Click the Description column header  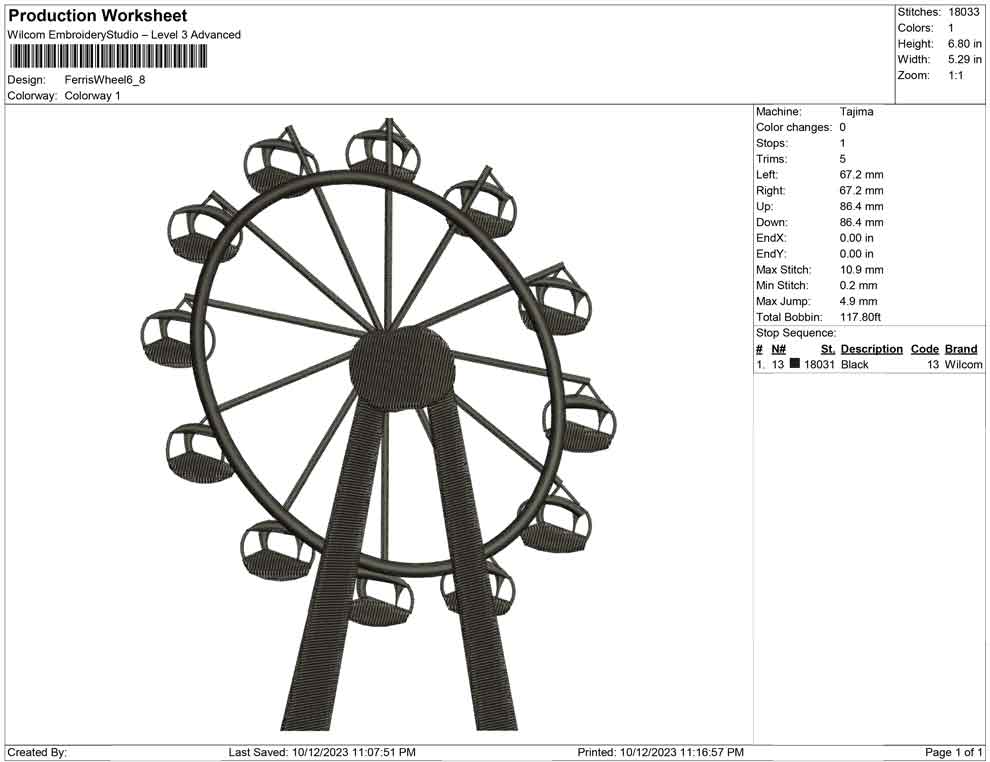click(870, 348)
